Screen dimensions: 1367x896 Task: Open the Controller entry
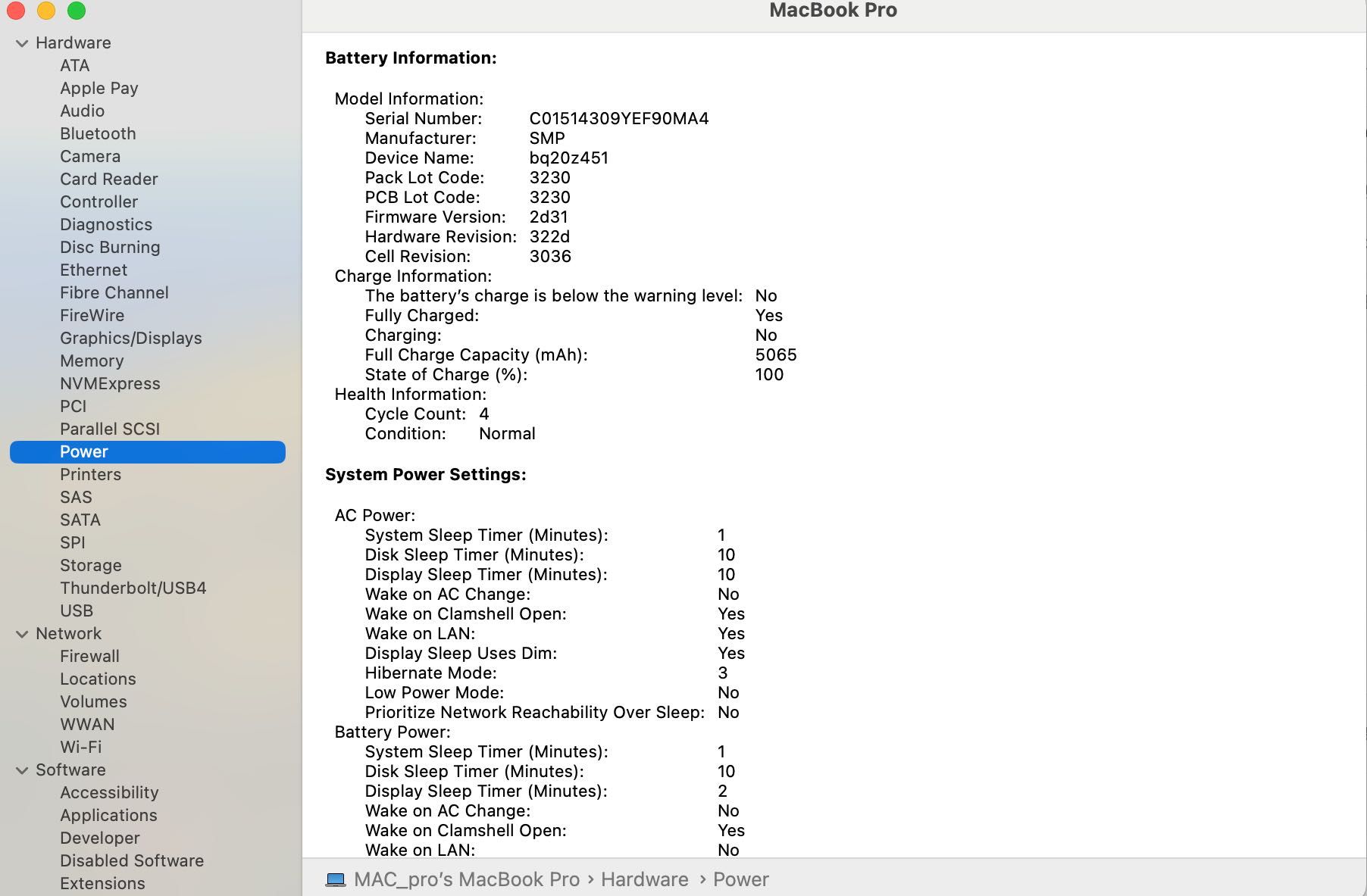(99, 202)
